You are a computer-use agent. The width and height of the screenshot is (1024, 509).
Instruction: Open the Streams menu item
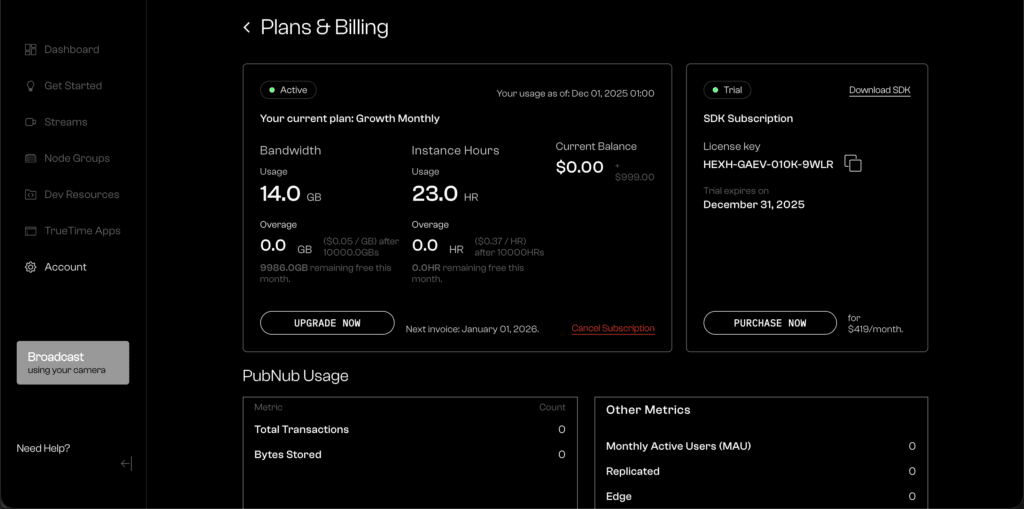coord(66,122)
